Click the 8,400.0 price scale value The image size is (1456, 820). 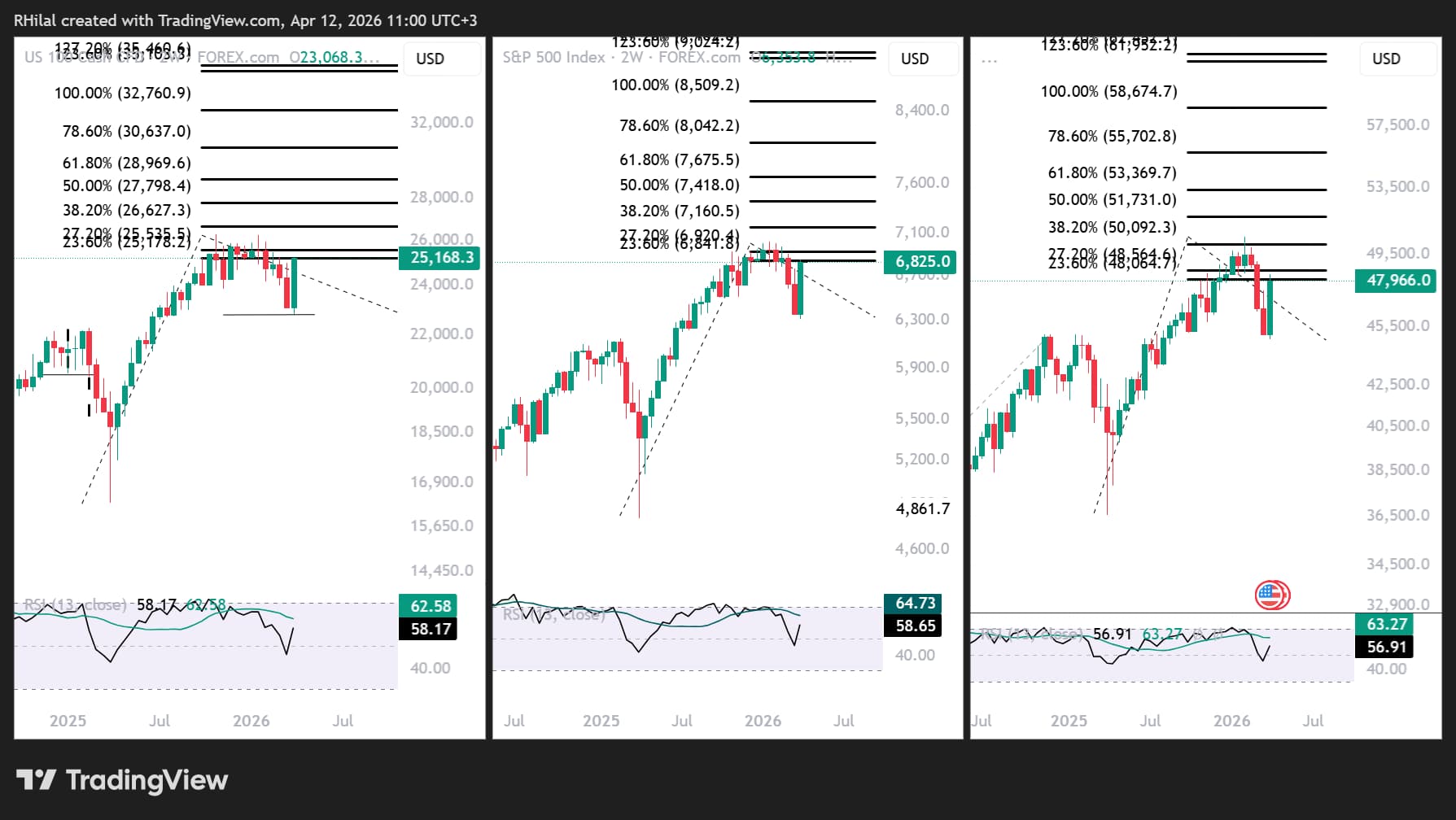922,110
